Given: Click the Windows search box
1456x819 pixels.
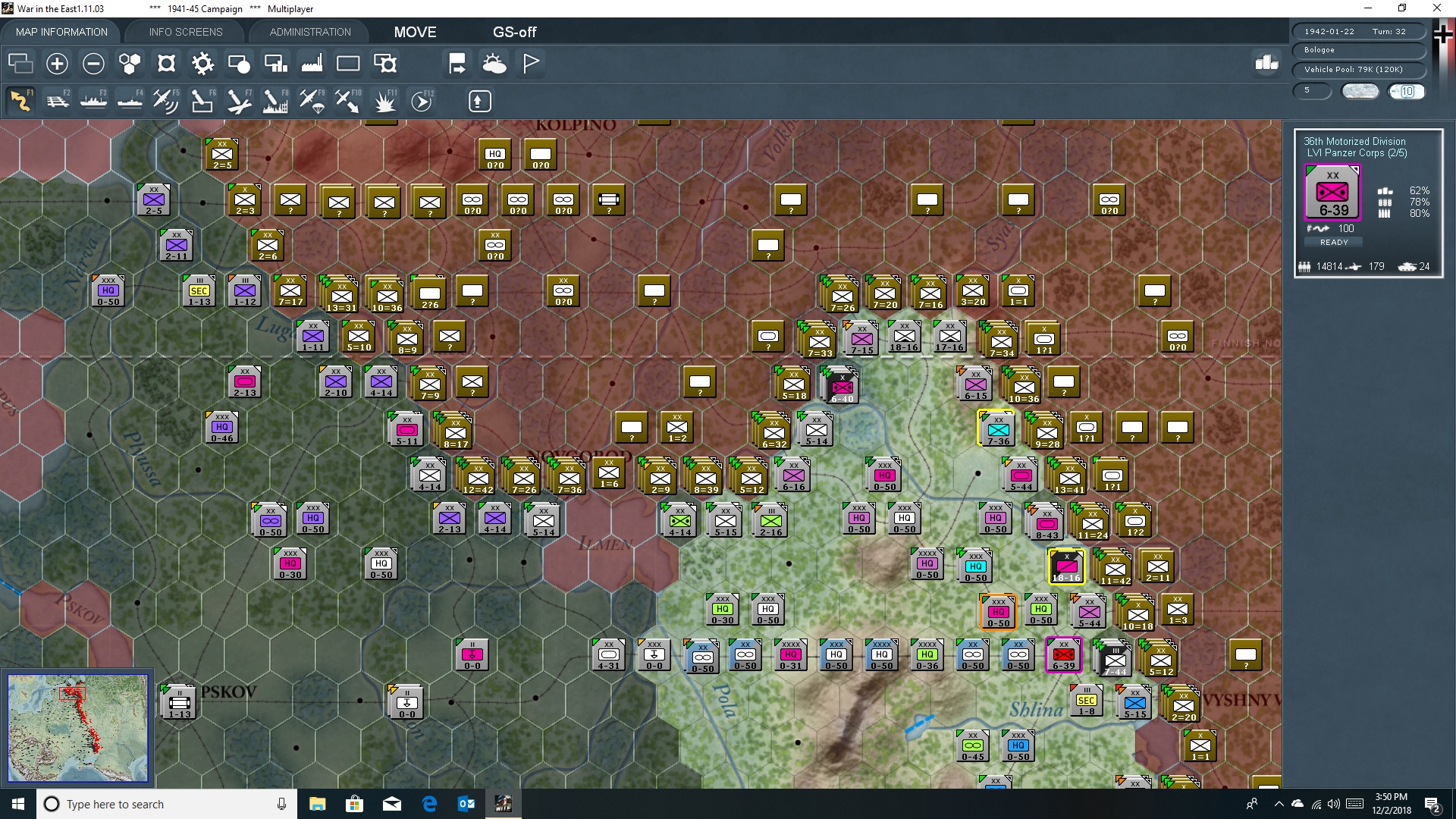Looking at the screenshot, I should (x=167, y=804).
